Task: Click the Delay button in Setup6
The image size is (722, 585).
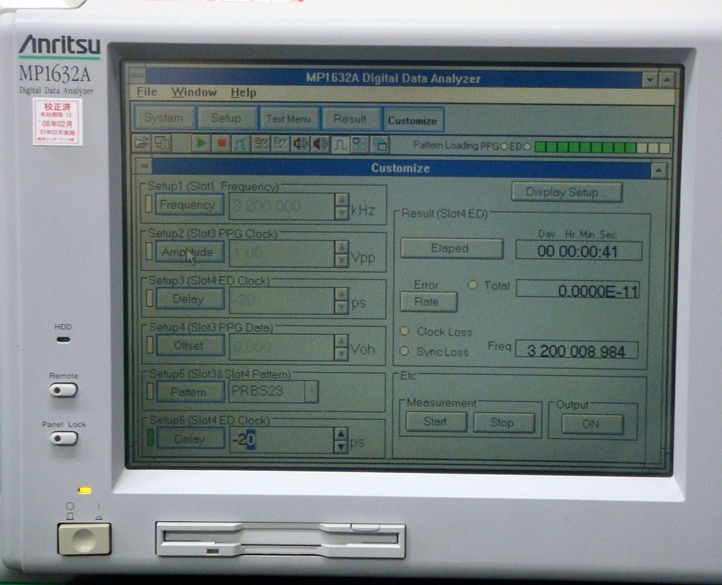Action: pyautogui.click(x=190, y=439)
